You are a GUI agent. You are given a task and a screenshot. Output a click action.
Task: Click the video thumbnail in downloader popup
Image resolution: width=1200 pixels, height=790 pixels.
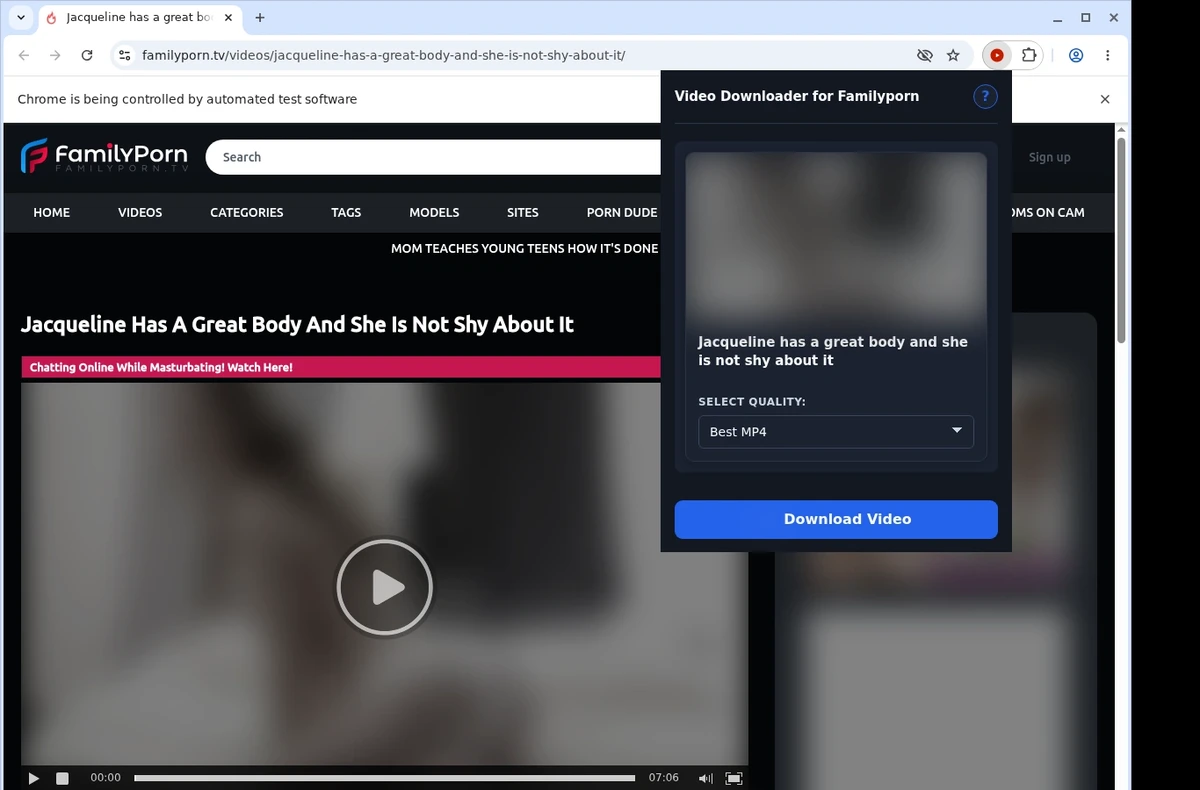836,238
